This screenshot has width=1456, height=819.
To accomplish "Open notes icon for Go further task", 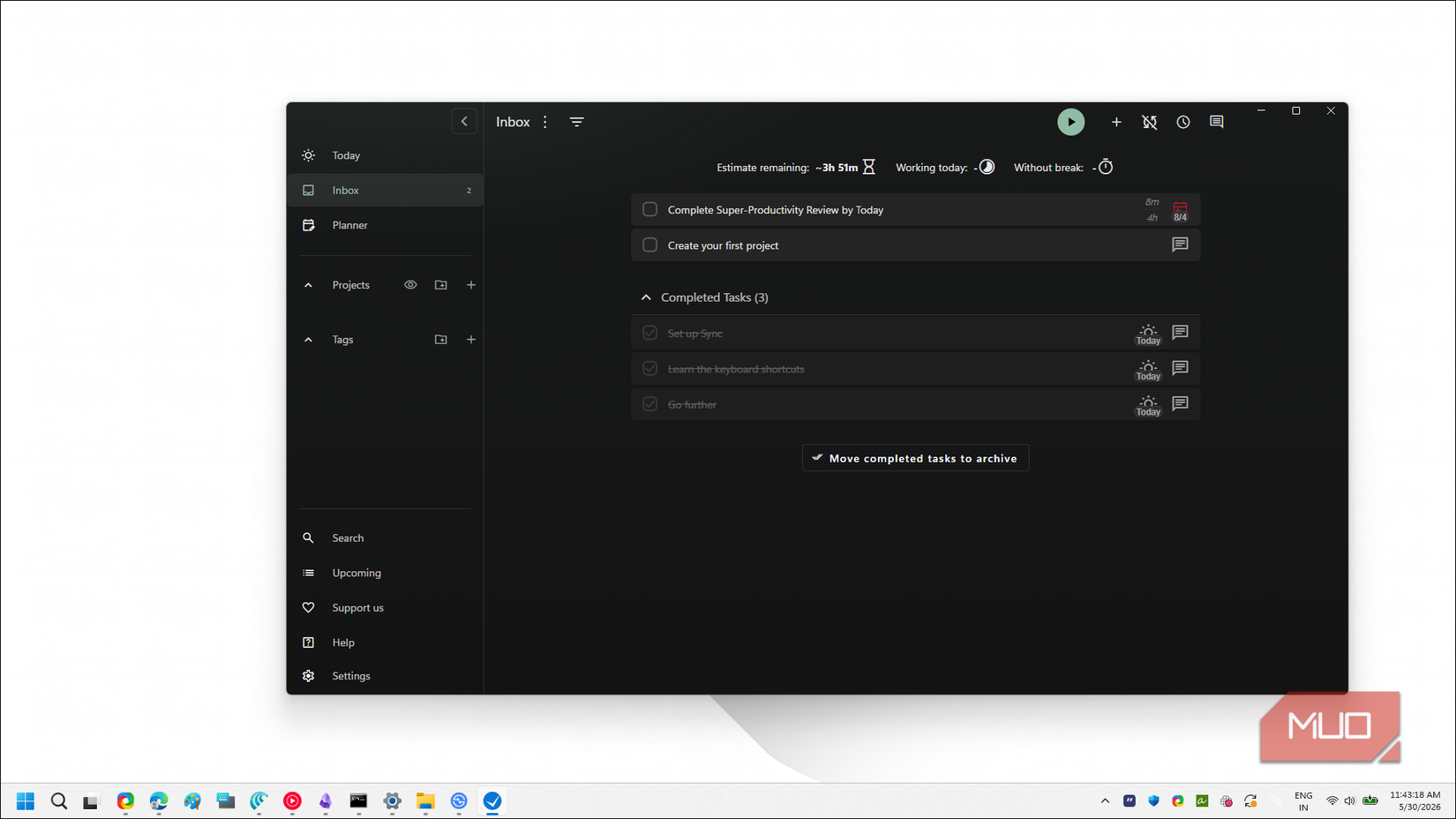I will (x=1180, y=403).
